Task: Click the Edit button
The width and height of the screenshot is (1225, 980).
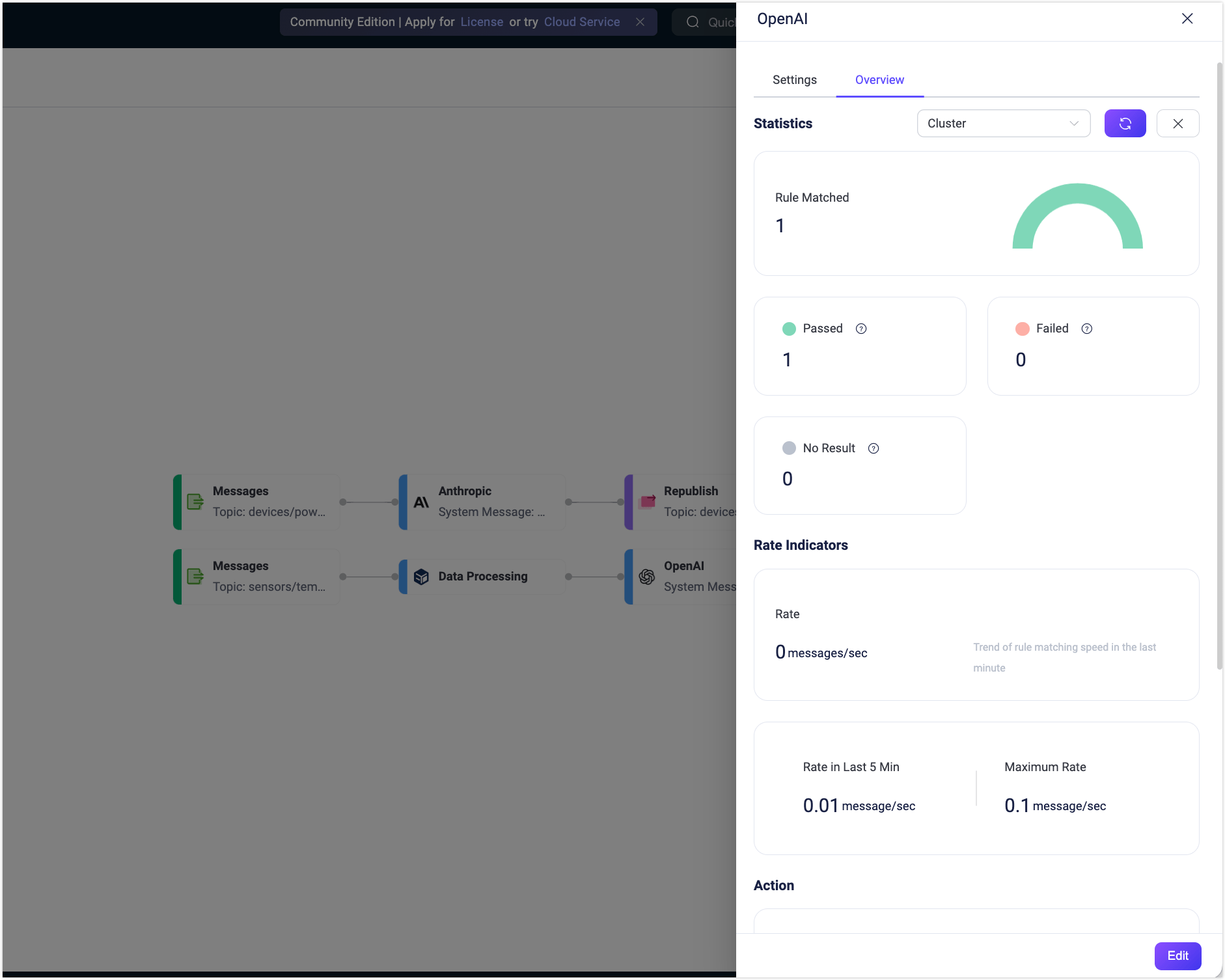Action: coord(1177,955)
